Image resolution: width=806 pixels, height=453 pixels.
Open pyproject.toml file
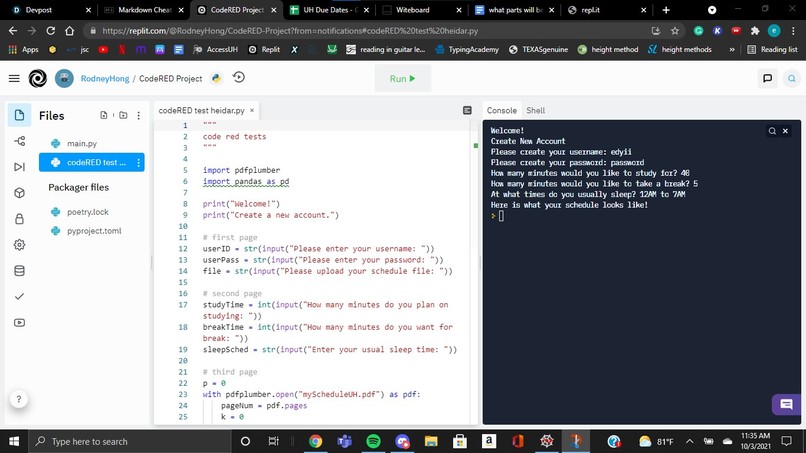click(x=94, y=231)
